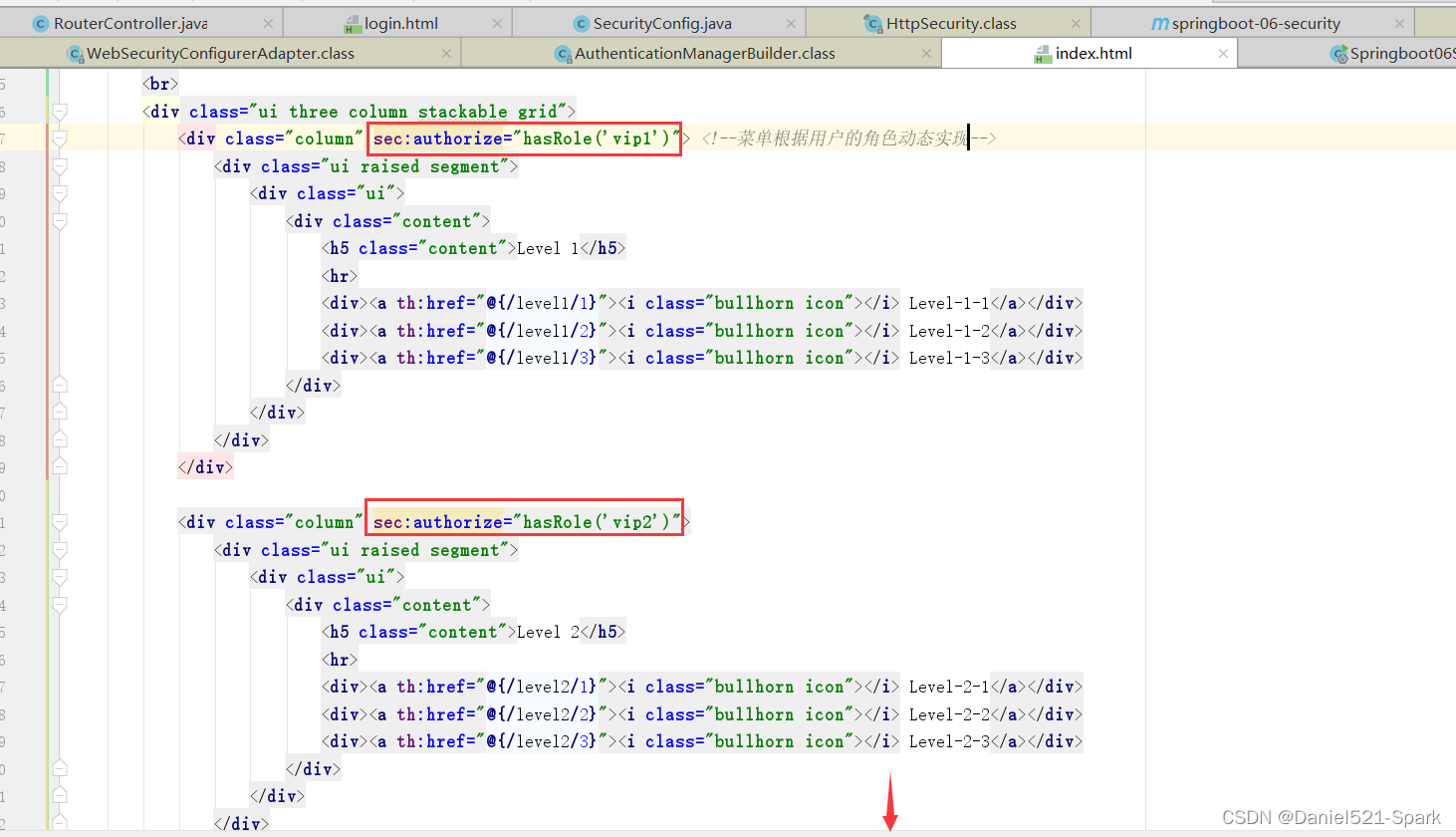Click the Level-2-3 link text
The width and height of the screenshot is (1456, 837).
tap(949, 741)
